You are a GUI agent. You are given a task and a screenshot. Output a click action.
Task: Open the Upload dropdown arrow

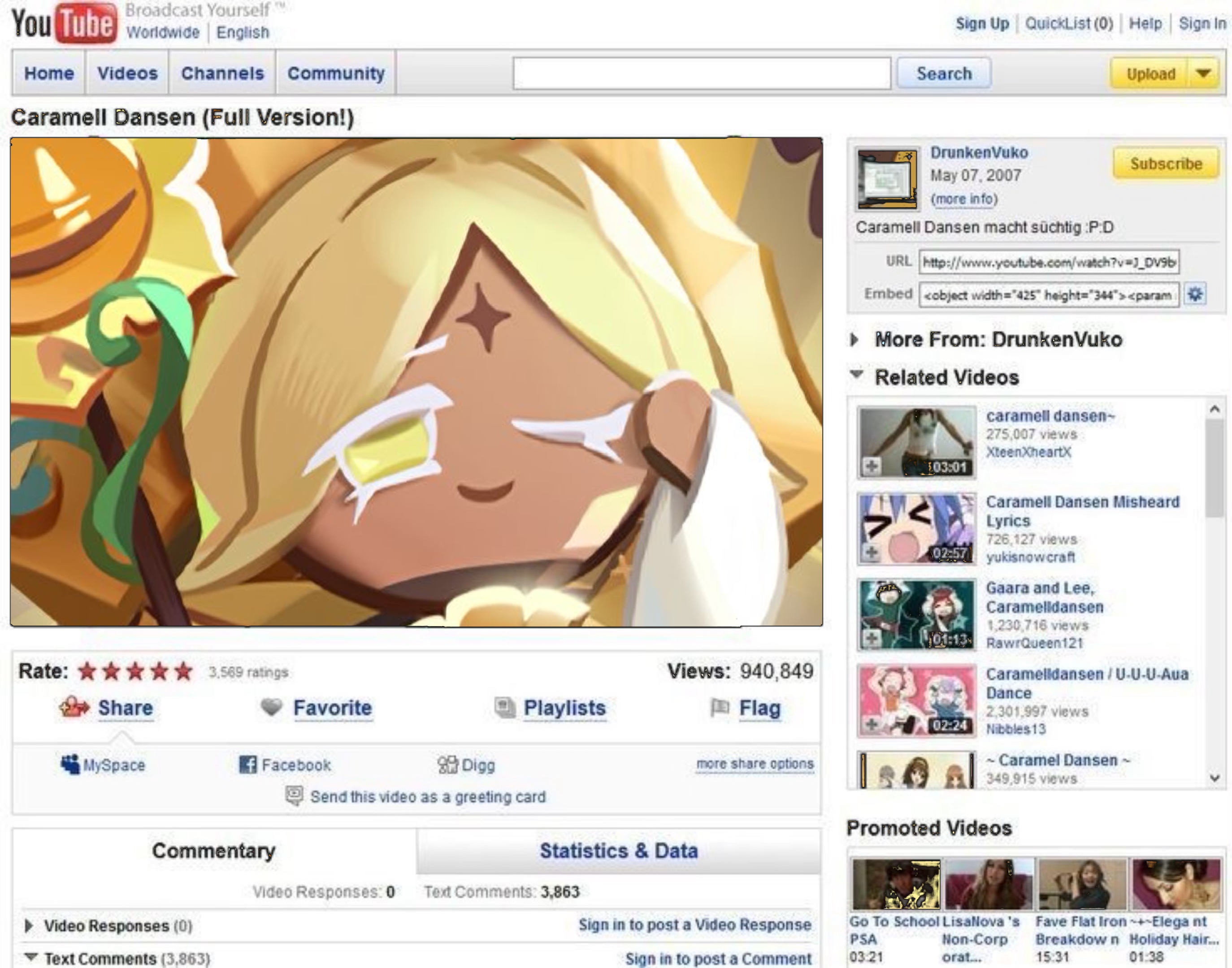point(1203,73)
